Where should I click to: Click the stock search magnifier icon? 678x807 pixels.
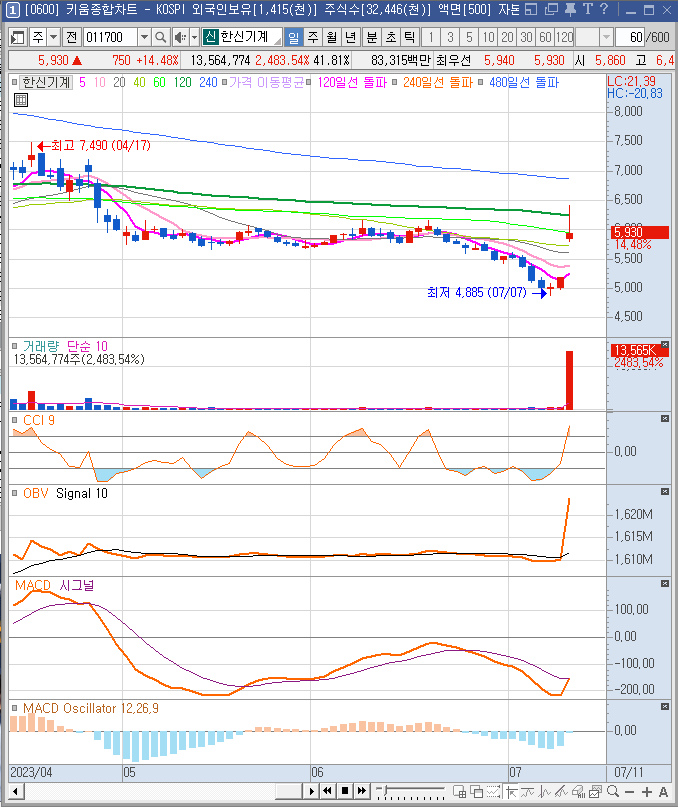click(x=161, y=37)
